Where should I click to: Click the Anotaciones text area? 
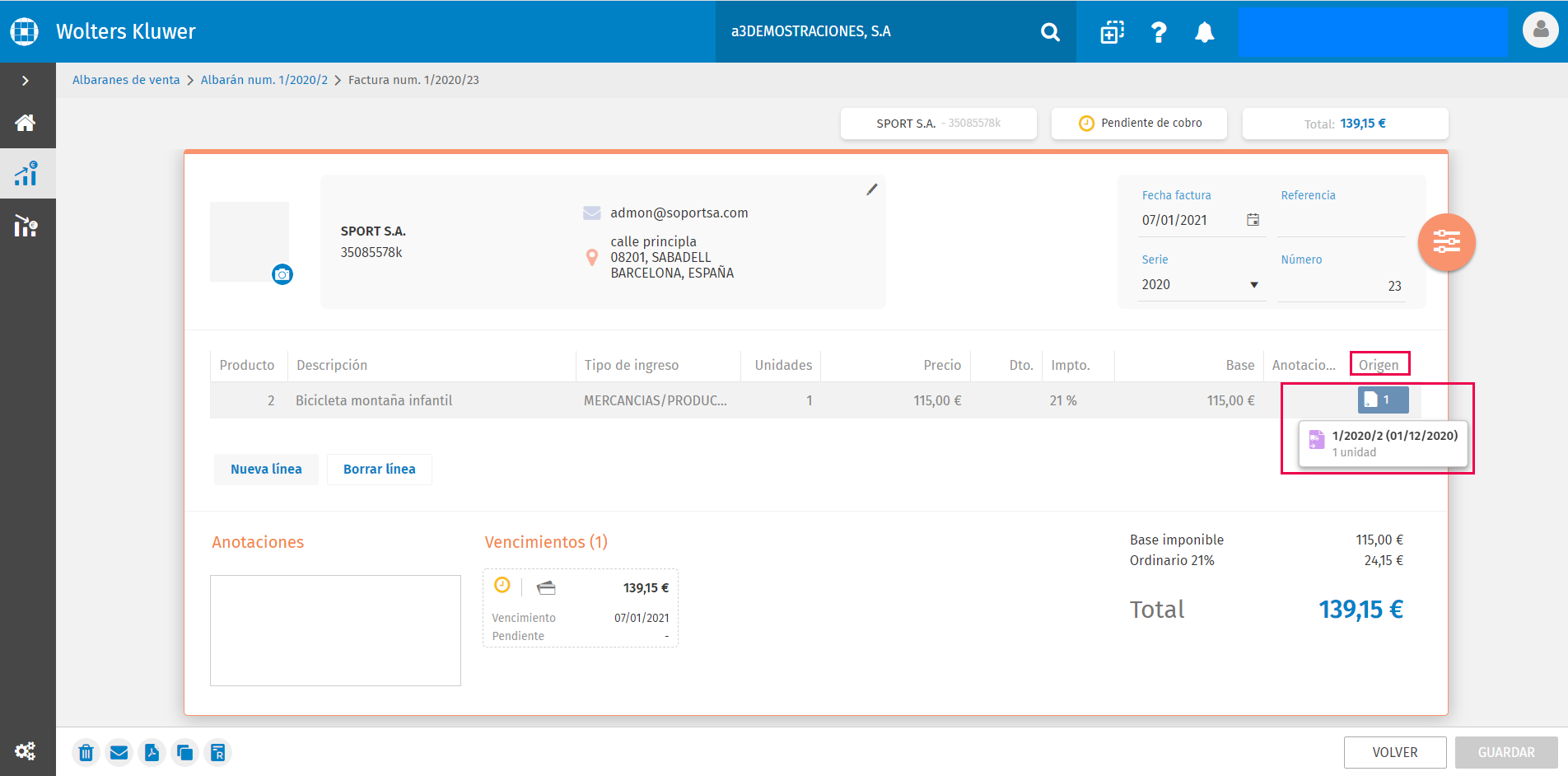click(x=335, y=630)
